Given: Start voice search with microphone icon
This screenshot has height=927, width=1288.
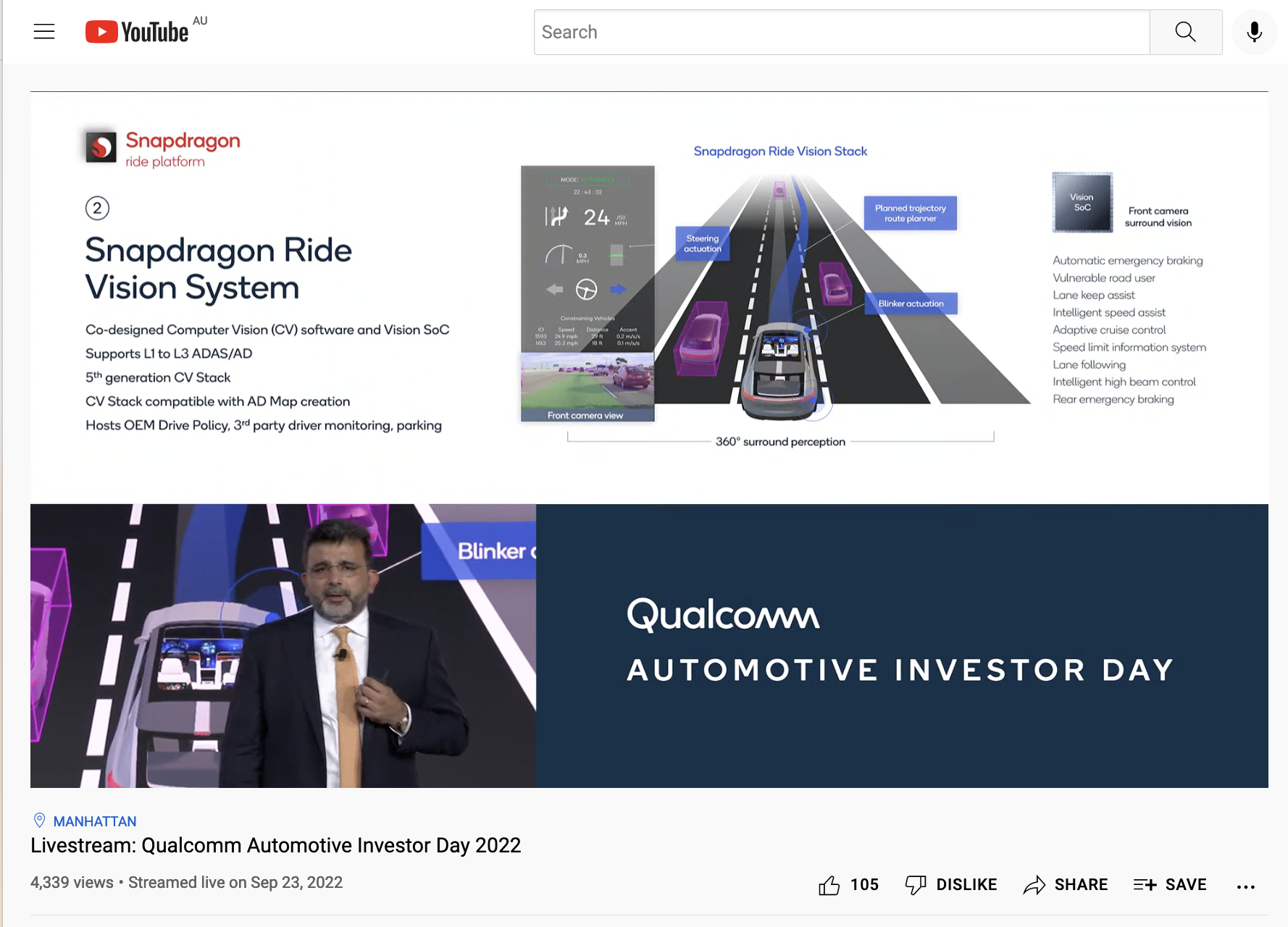Looking at the screenshot, I should (1255, 32).
